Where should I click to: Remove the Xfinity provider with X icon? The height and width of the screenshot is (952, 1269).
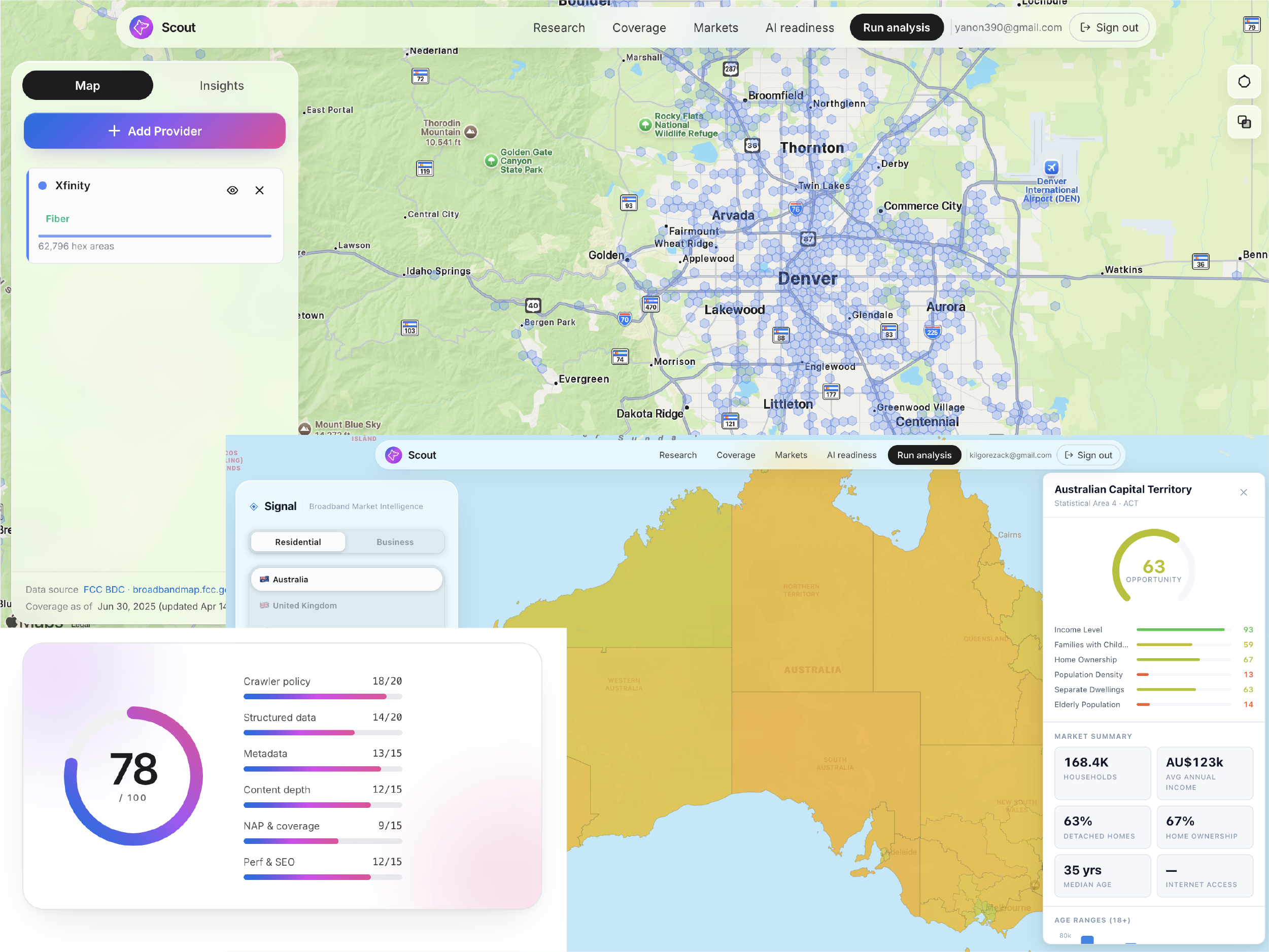pyautogui.click(x=259, y=190)
